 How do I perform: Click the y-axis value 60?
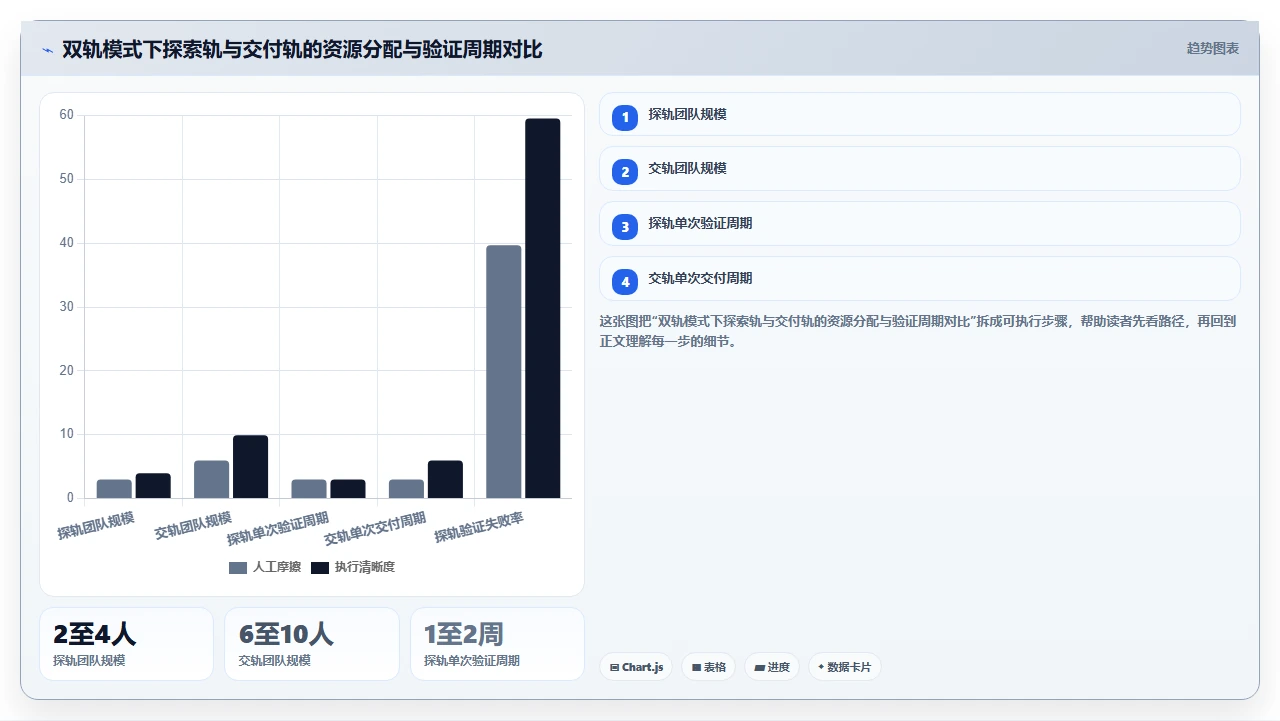(67, 115)
